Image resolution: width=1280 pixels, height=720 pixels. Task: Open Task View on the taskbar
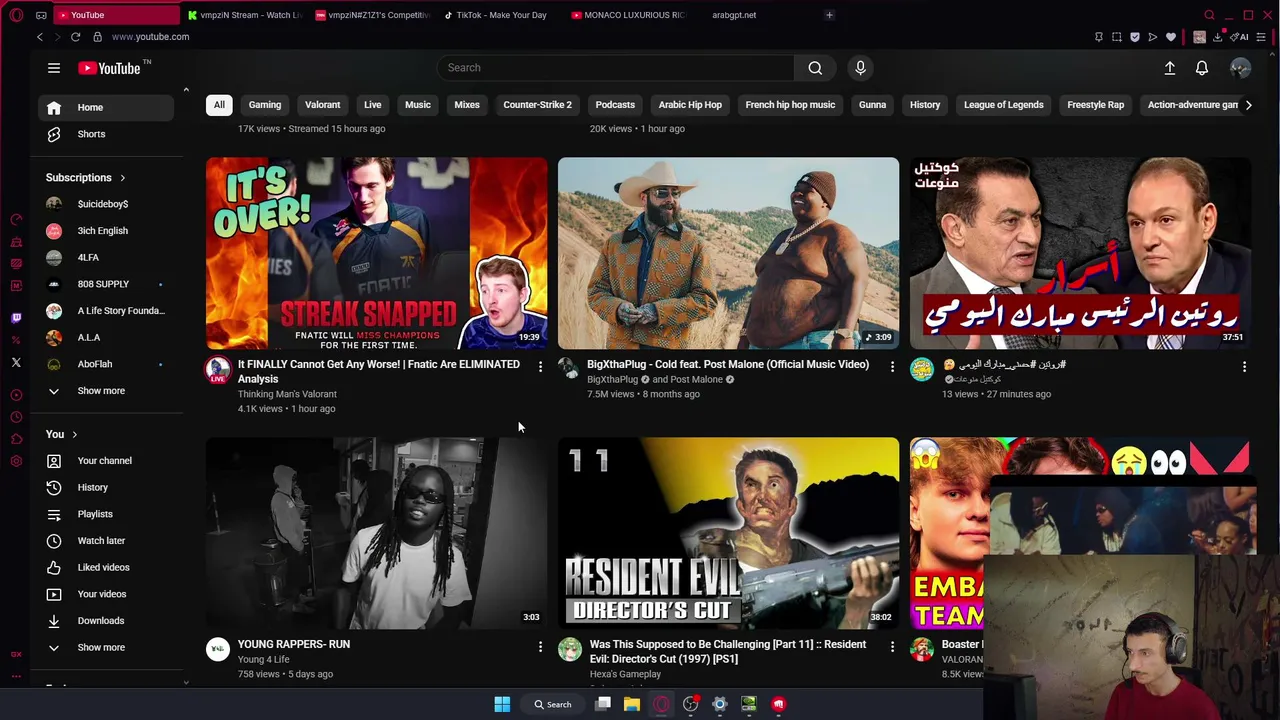pos(603,704)
